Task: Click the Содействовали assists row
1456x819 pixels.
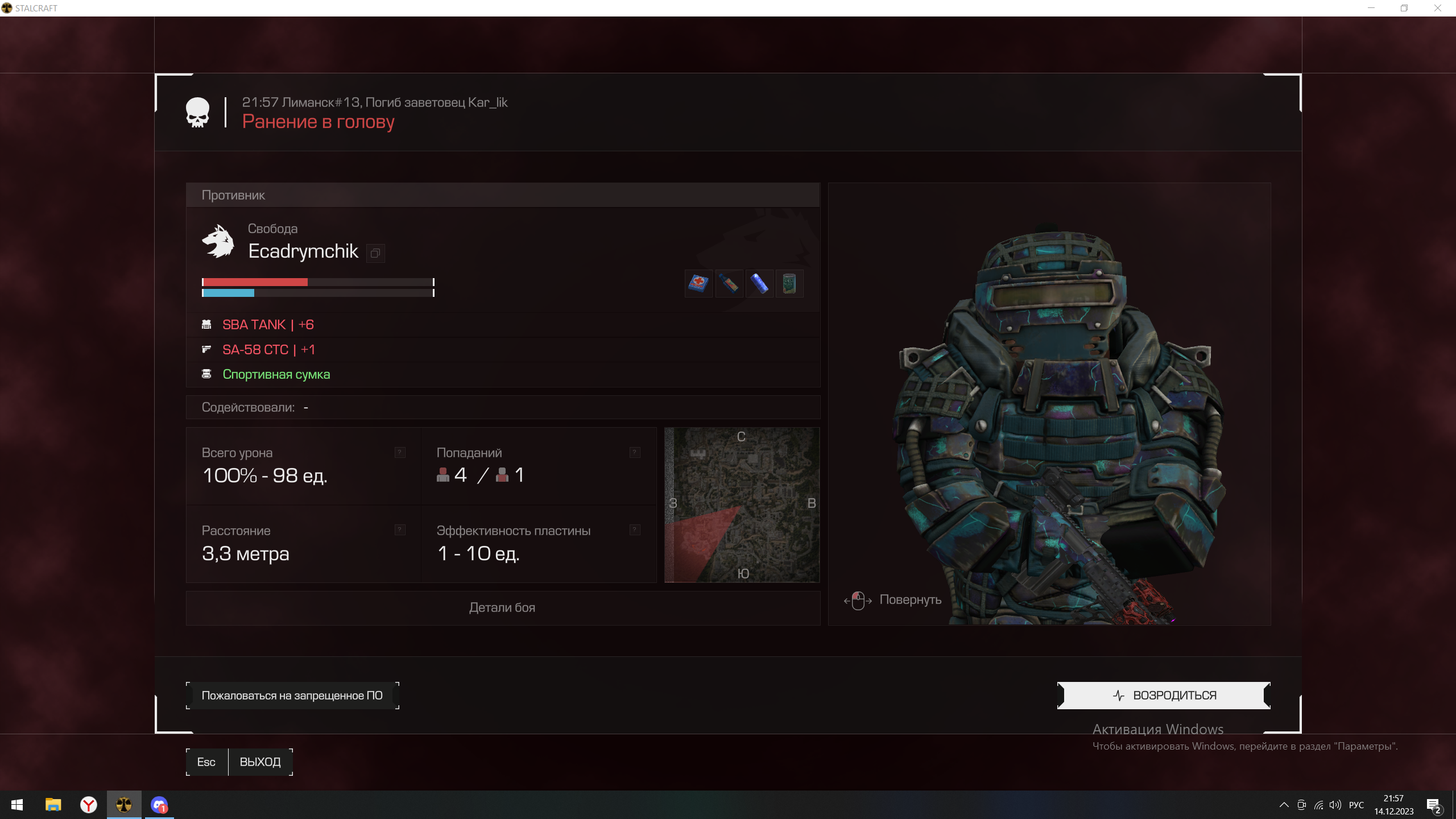Action: [x=503, y=407]
